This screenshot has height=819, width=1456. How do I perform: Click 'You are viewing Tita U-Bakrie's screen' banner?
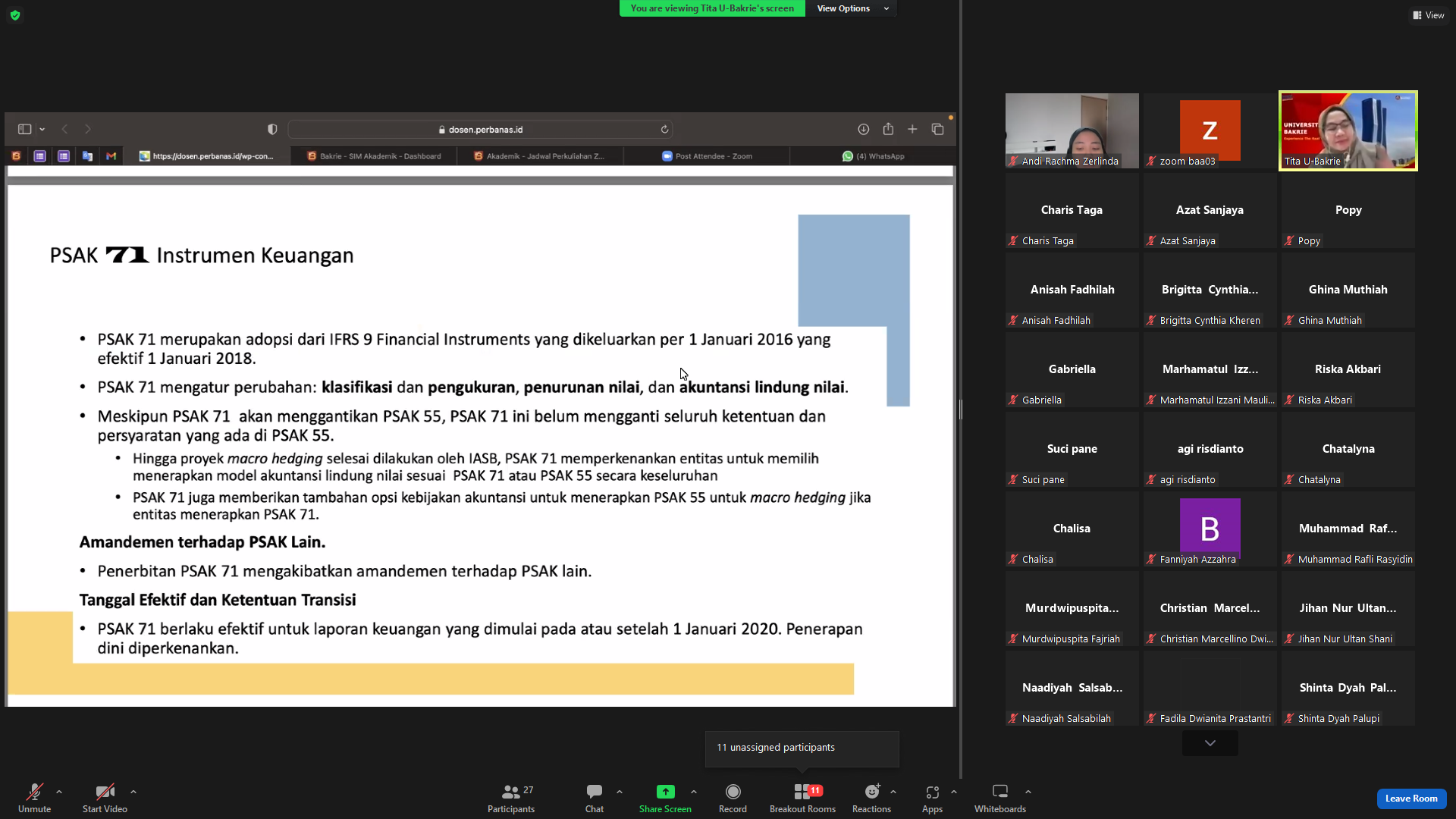tap(712, 8)
